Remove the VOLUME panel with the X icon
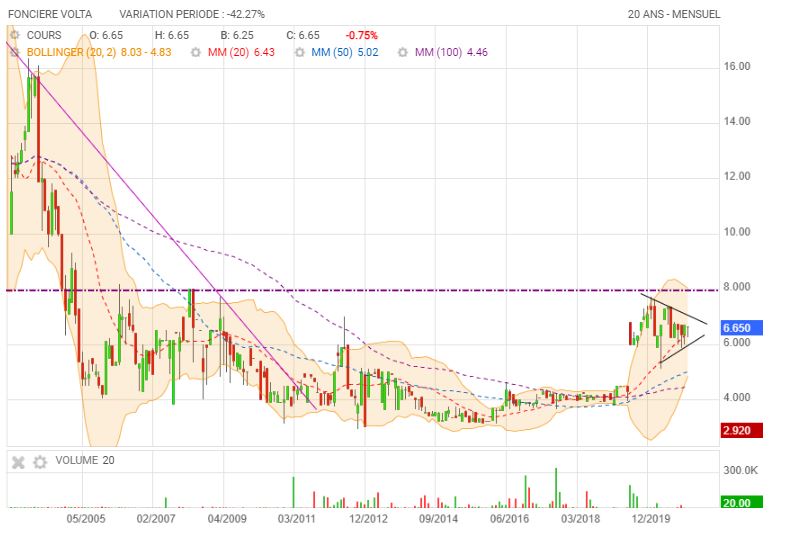The width and height of the screenshot is (786, 534). coord(18,462)
